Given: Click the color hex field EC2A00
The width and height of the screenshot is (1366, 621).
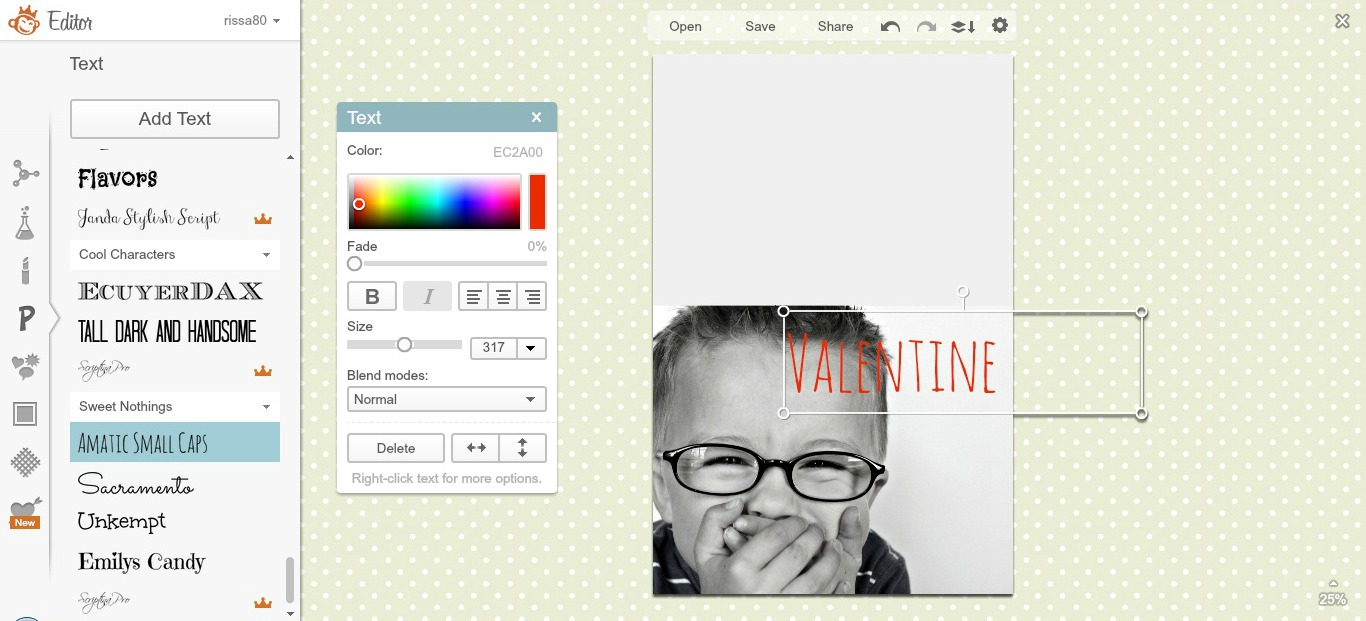Looking at the screenshot, I should tap(518, 152).
